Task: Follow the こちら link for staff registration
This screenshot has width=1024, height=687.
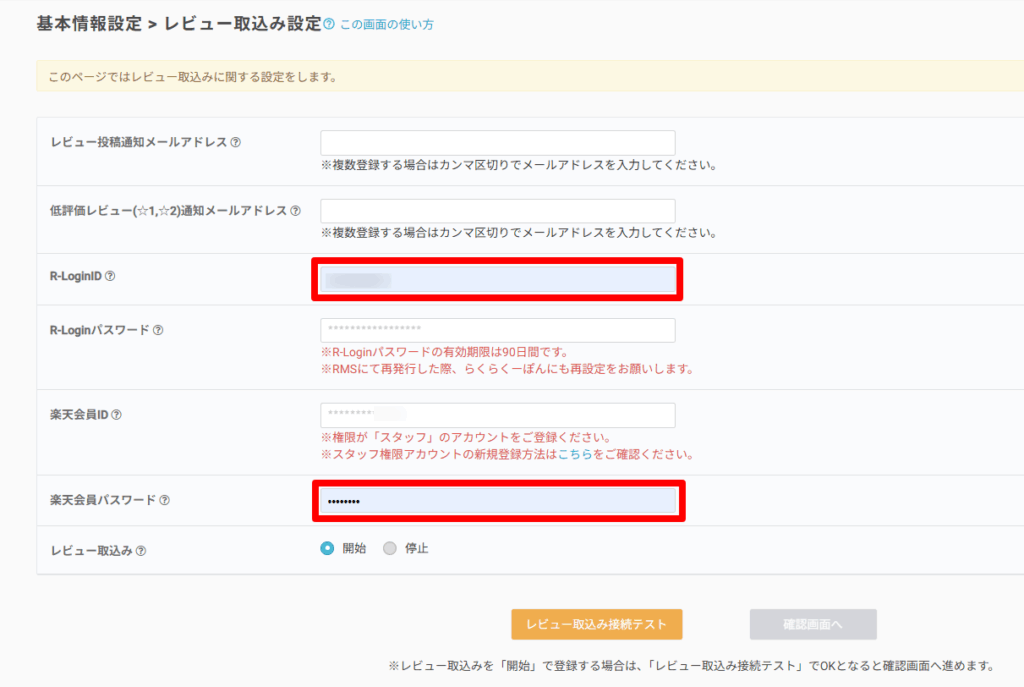Action: 574,454
